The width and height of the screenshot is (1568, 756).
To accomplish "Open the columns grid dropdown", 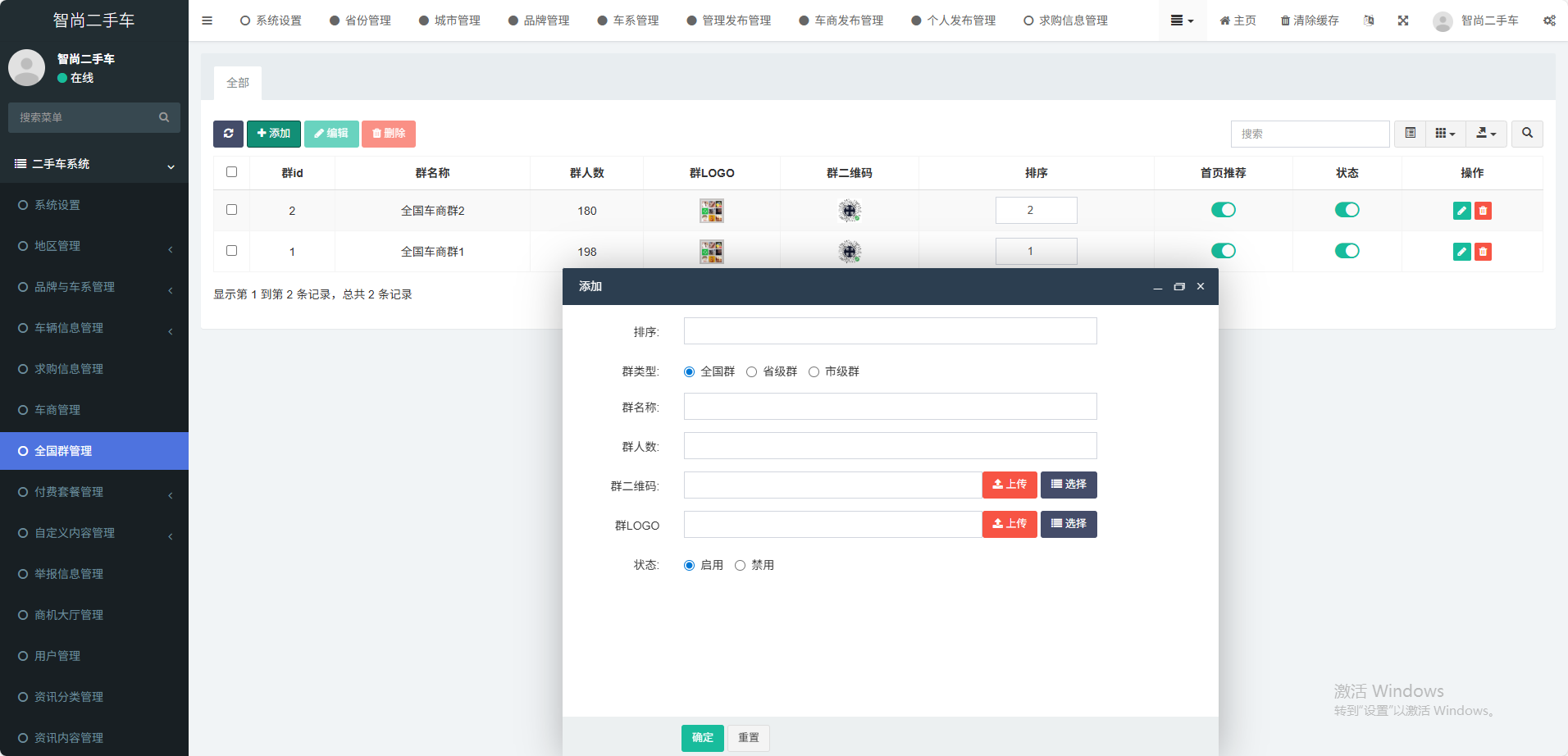I will (1445, 134).
